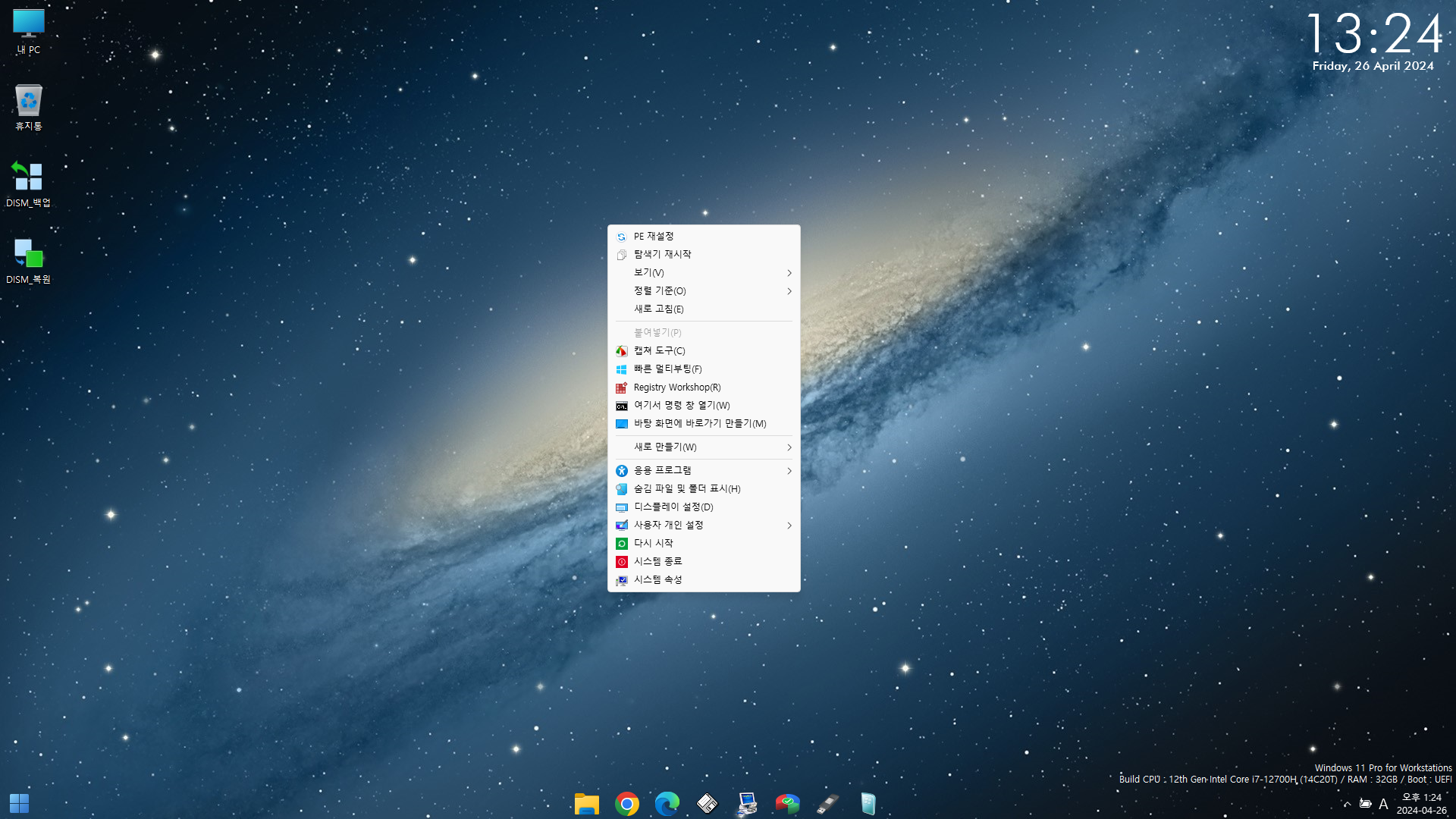Open the USB drive taskbar icon
Viewport: 1456px width, 819px height.
coord(828,803)
